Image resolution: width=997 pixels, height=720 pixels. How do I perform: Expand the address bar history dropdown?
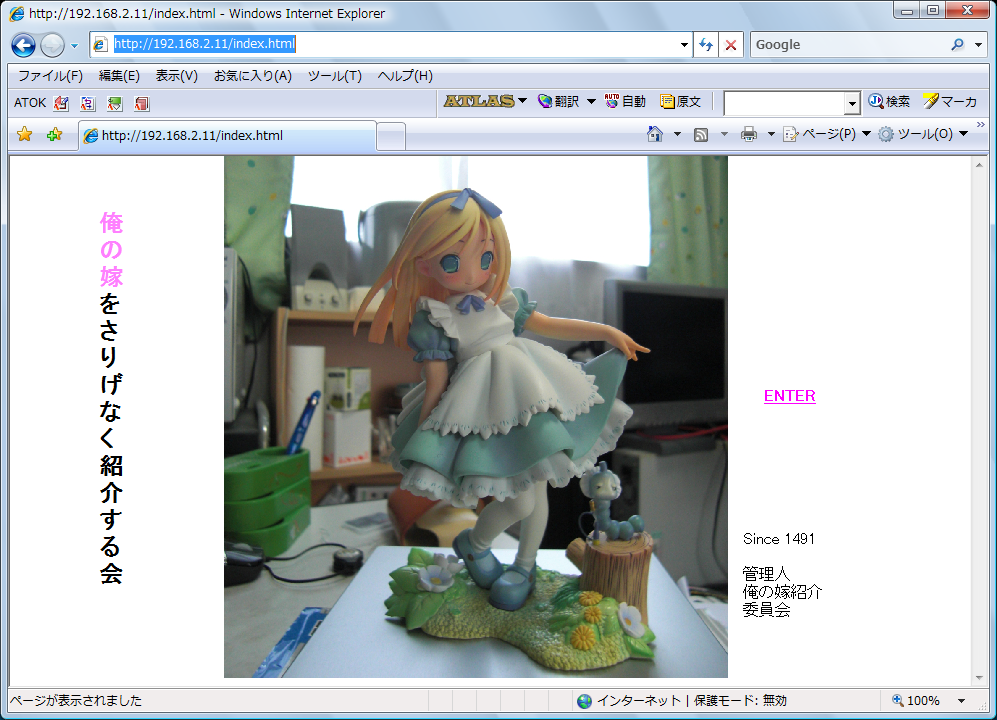pyautogui.click(x=684, y=45)
